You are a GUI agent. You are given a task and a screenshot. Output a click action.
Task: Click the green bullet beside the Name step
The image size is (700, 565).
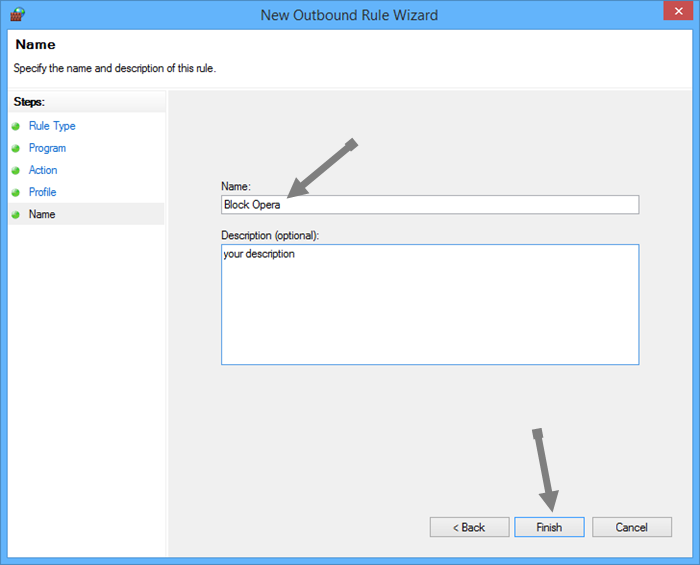pyautogui.click(x=16, y=215)
